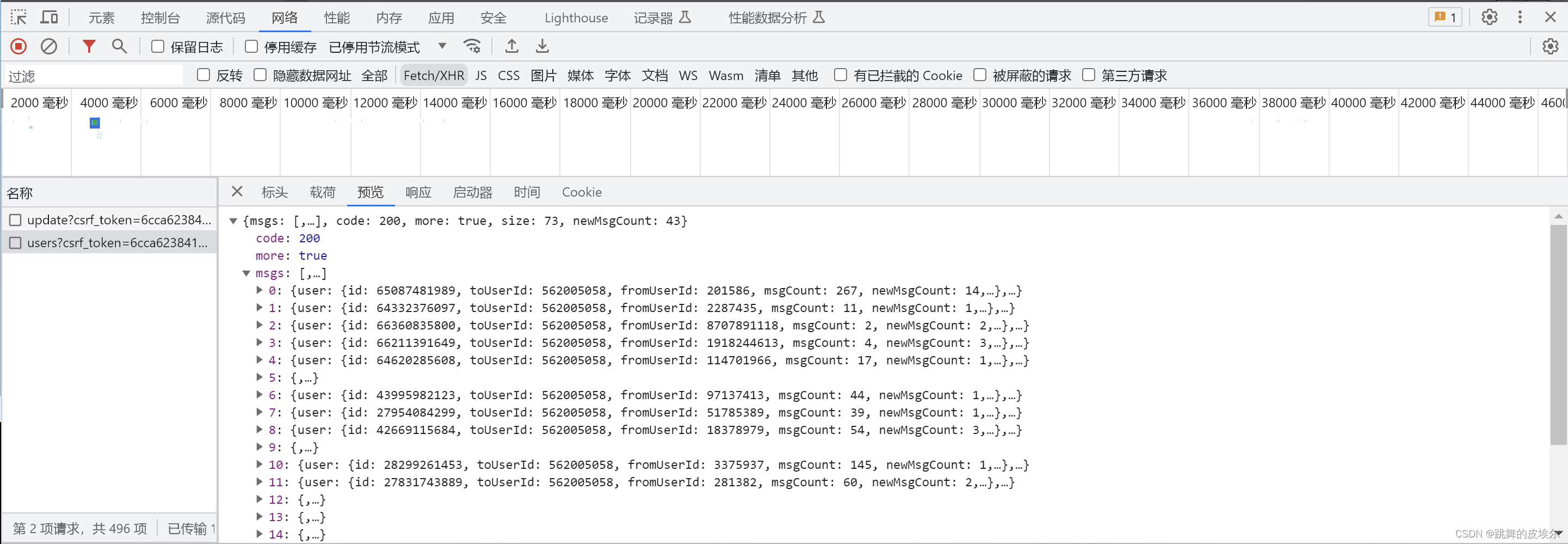Open network conditions wifi icon

click(472, 46)
